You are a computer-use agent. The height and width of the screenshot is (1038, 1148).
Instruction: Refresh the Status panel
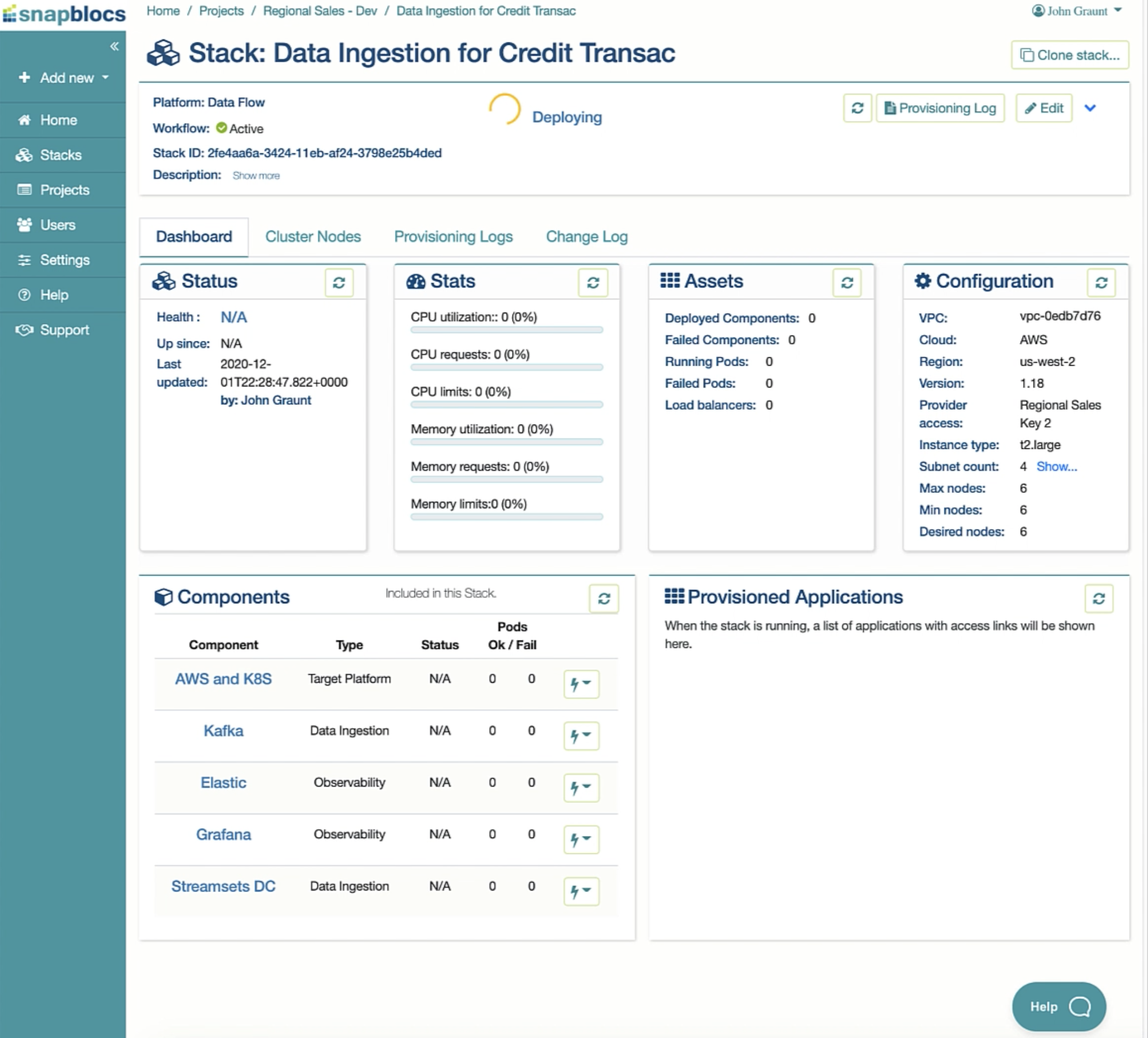[339, 283]
